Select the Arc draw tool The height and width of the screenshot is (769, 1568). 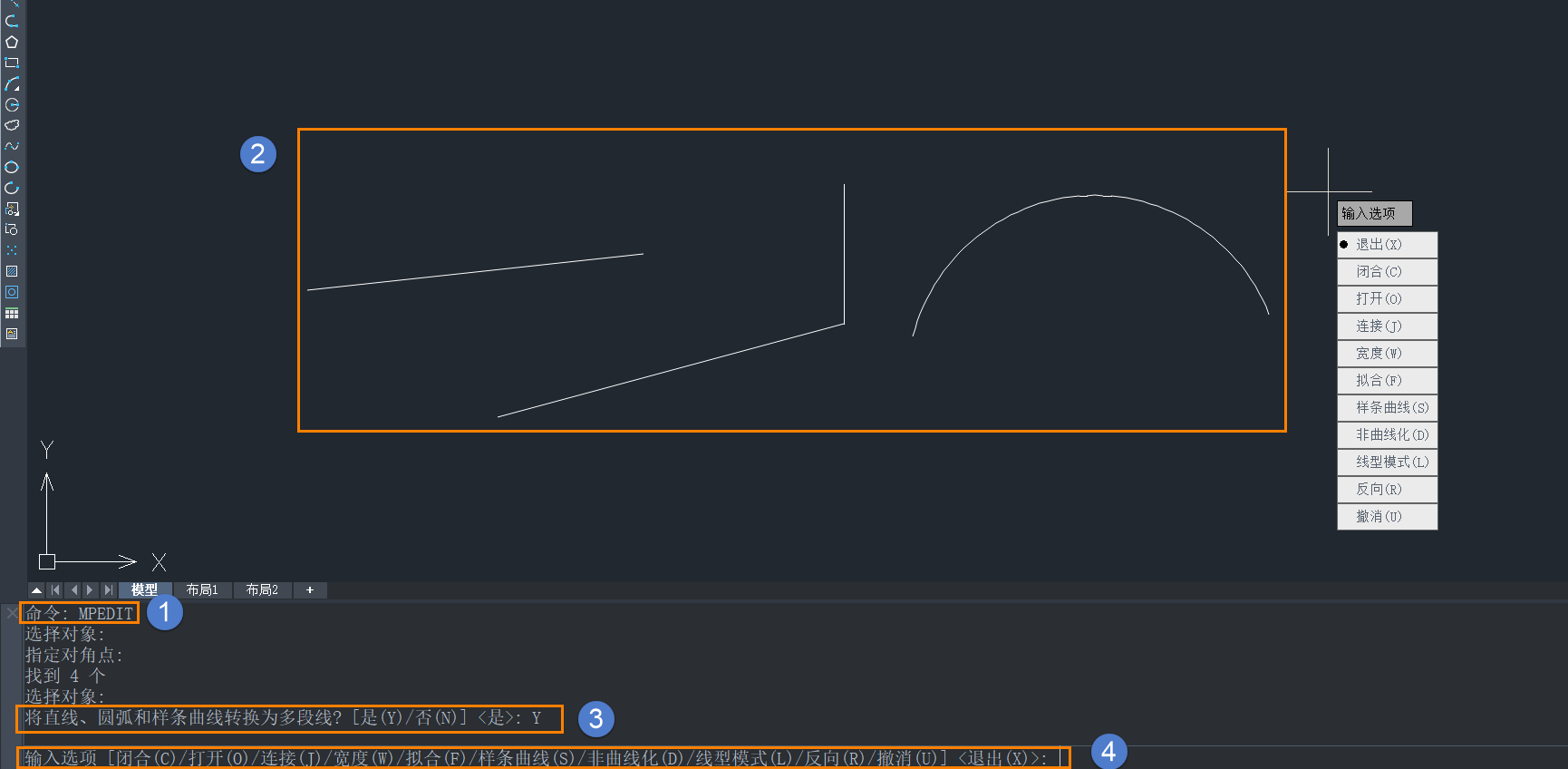click(12, 83)
